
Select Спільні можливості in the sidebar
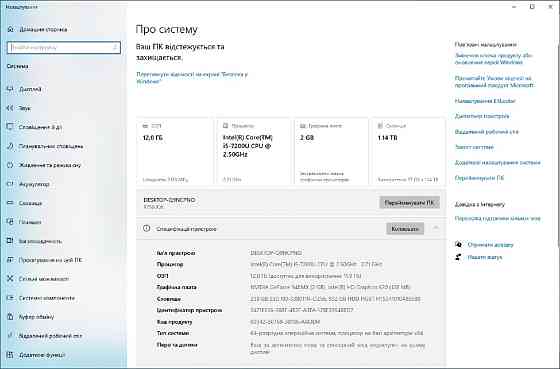pyautogui.click(x=44, y=279)
